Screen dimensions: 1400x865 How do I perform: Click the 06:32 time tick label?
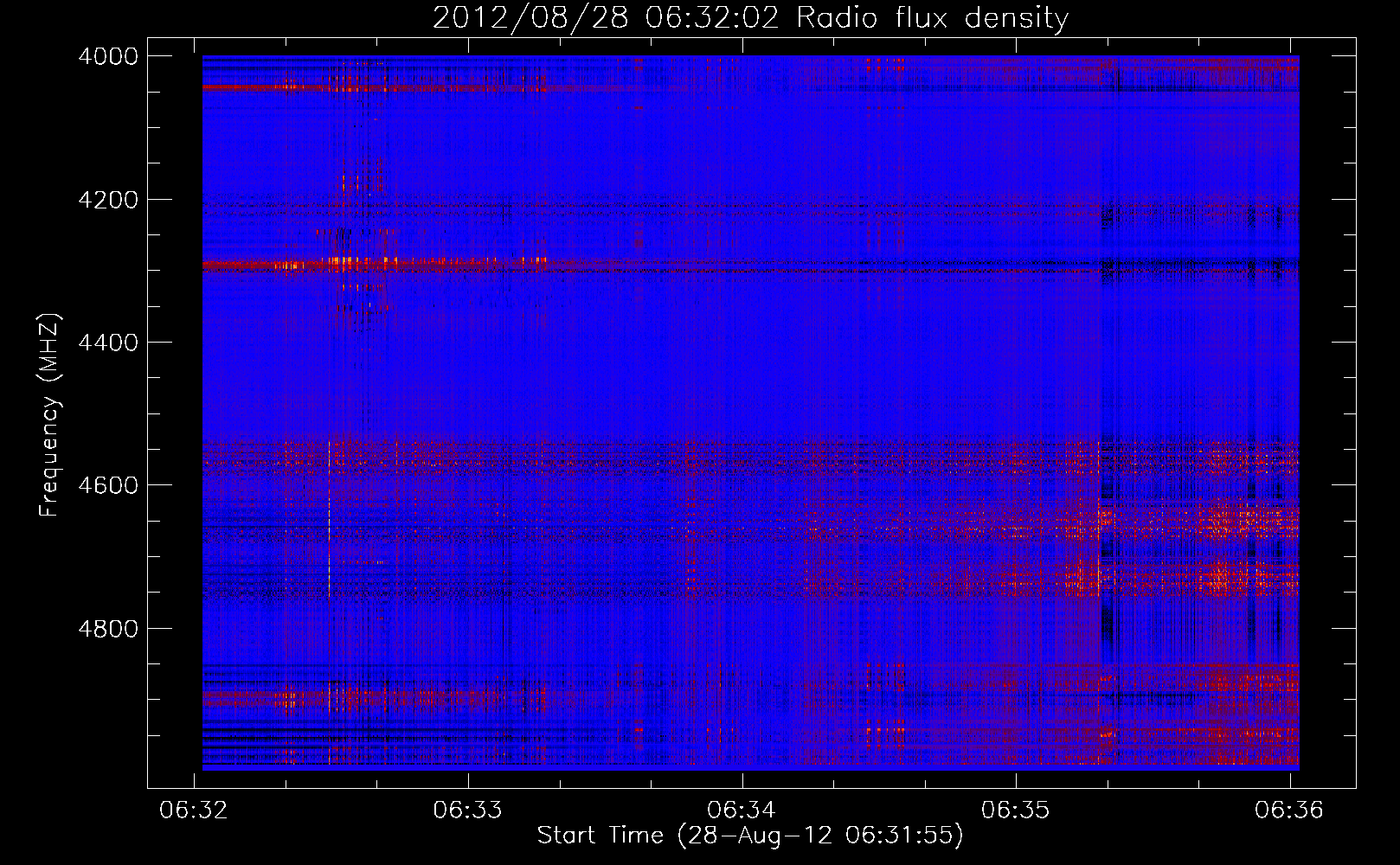pyautogui.click(x=194, y=810)
